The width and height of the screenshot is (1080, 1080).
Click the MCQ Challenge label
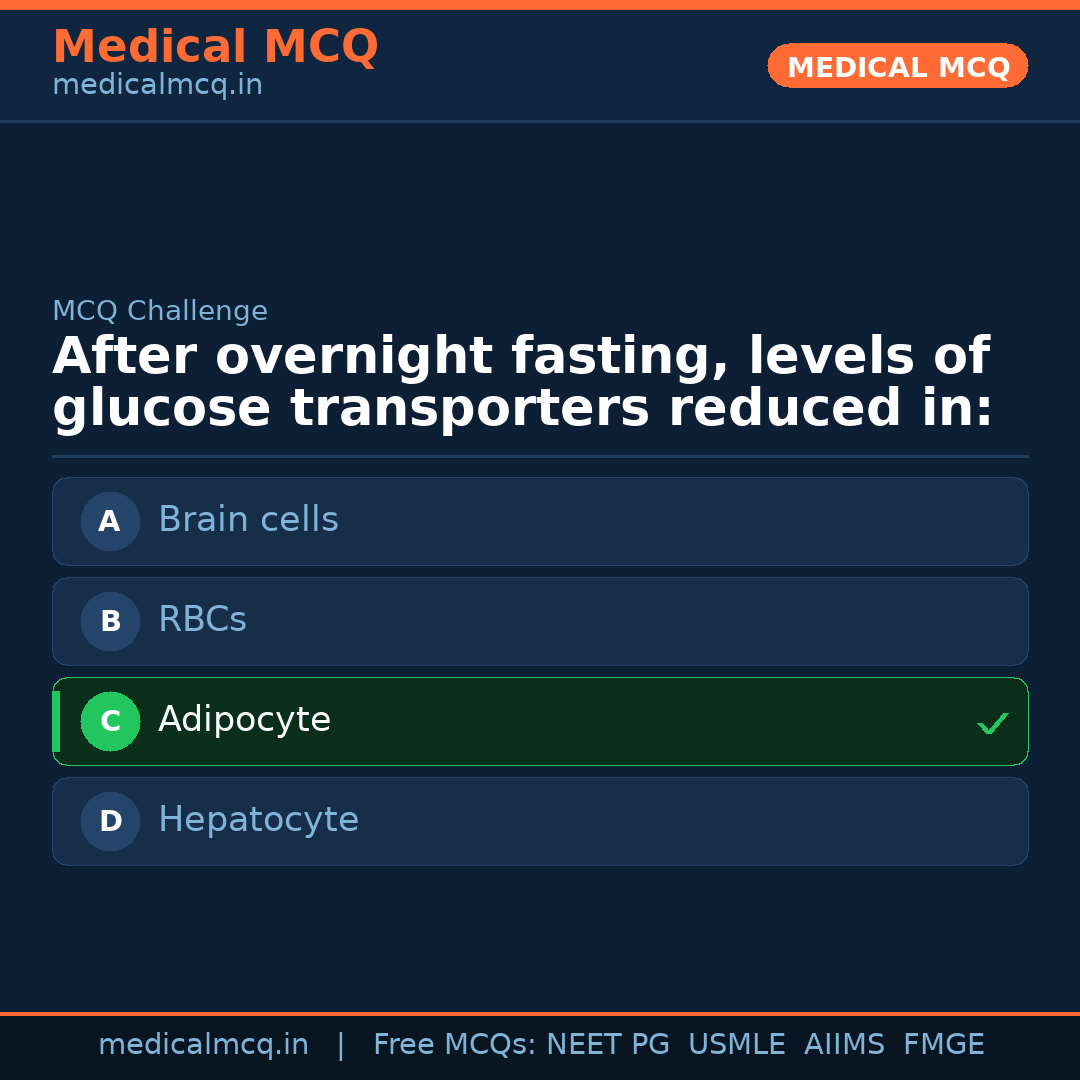pos(160,311)
